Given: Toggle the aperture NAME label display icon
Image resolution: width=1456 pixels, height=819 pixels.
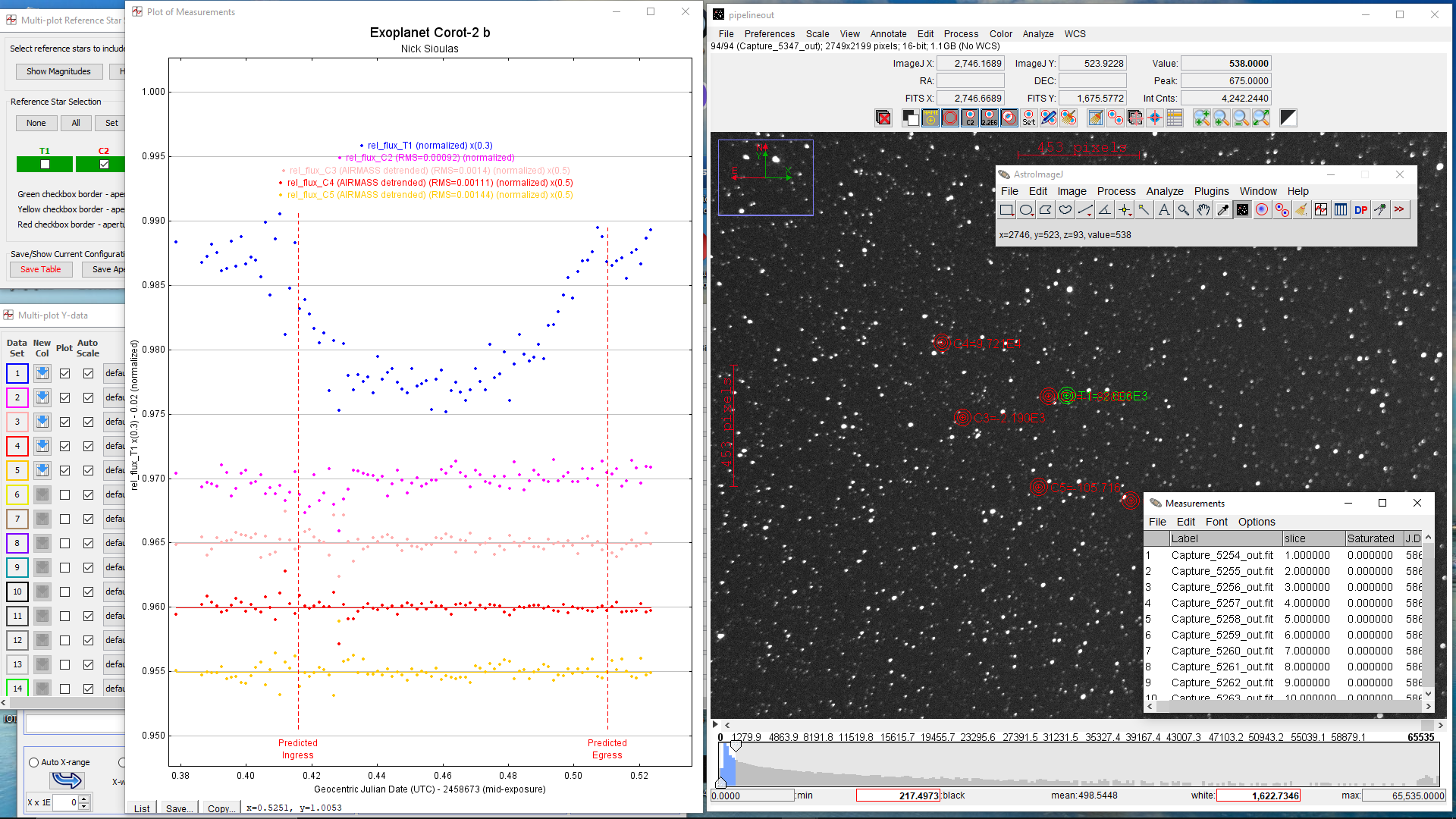Looking at the screenshot, I should (x=930, y=118).
